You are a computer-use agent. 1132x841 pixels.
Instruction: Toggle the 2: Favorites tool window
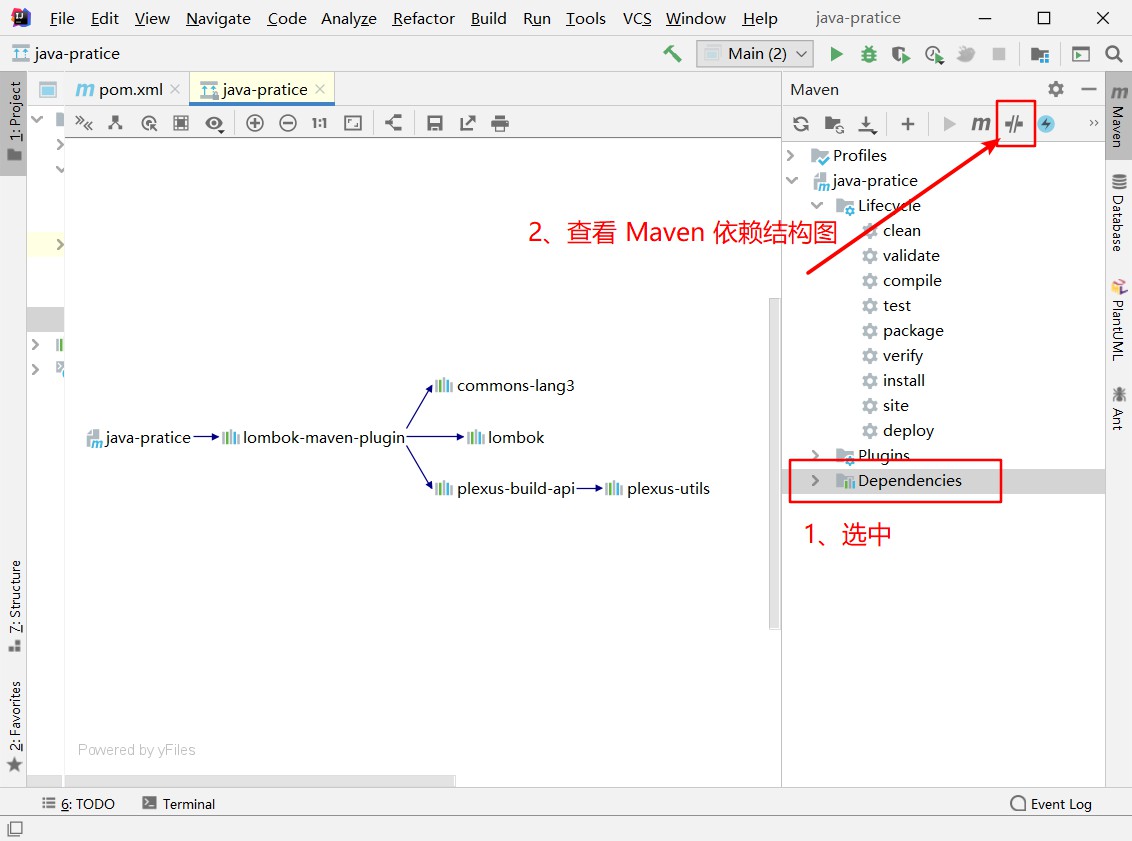pyautogui.click(x=14, y=725)
